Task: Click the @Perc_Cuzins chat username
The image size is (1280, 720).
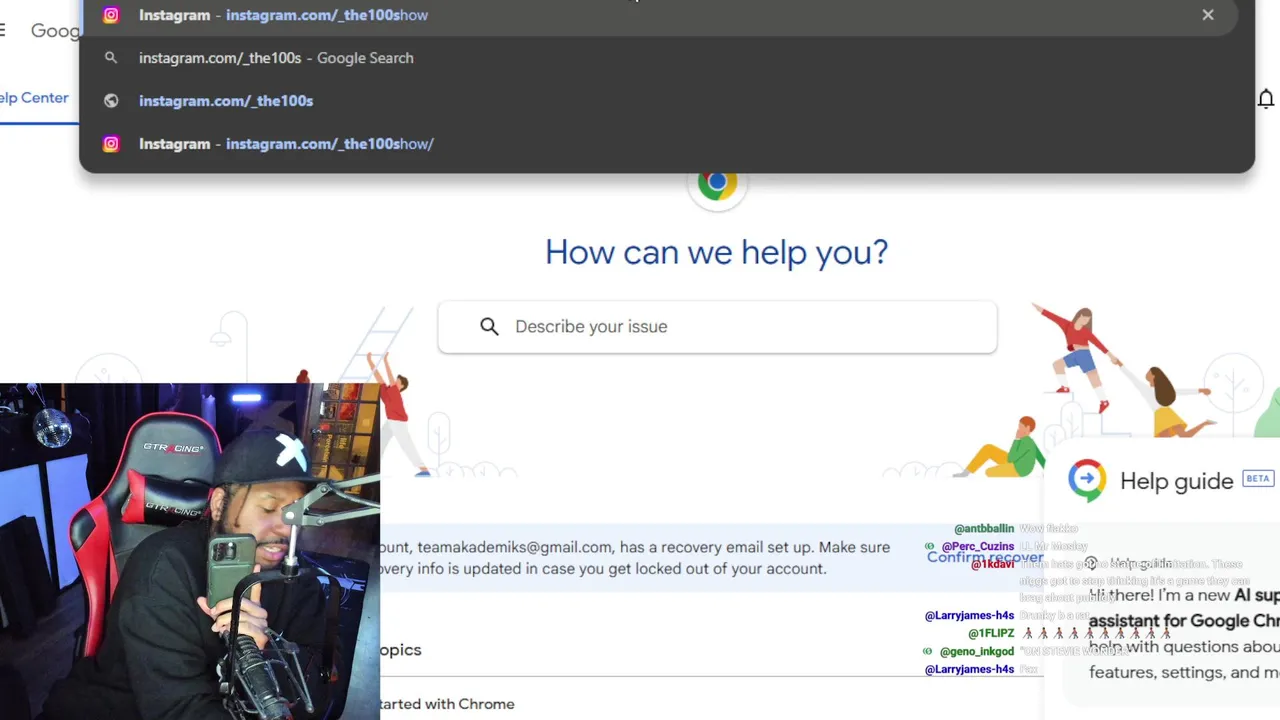Action: click(977, 547)
